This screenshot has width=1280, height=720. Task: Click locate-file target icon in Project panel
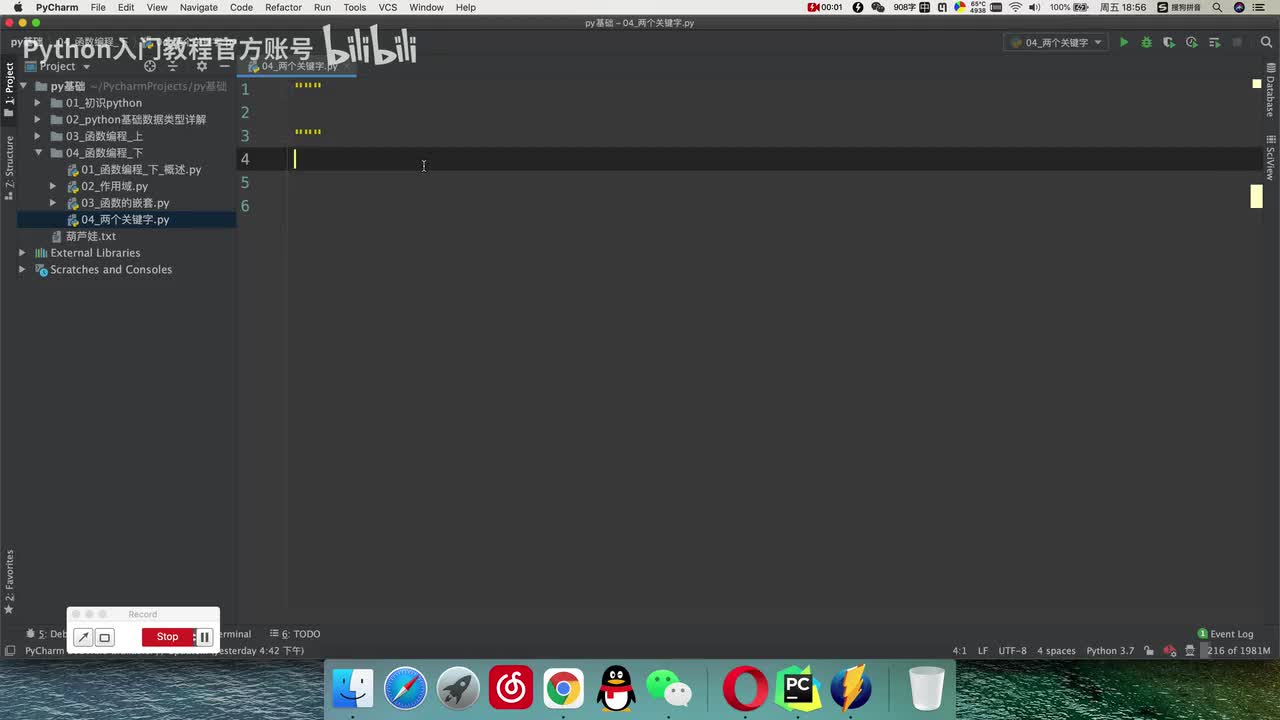point(150,66)
